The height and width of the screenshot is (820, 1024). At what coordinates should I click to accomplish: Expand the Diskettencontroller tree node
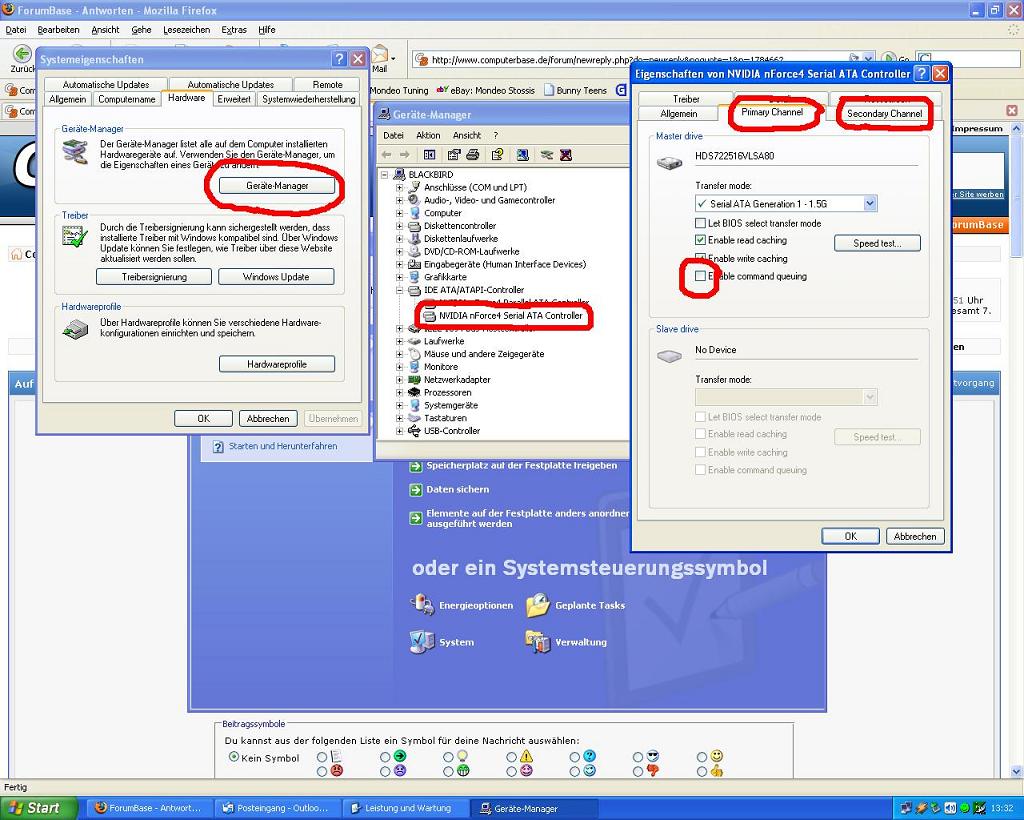click(x=400, y=226)
